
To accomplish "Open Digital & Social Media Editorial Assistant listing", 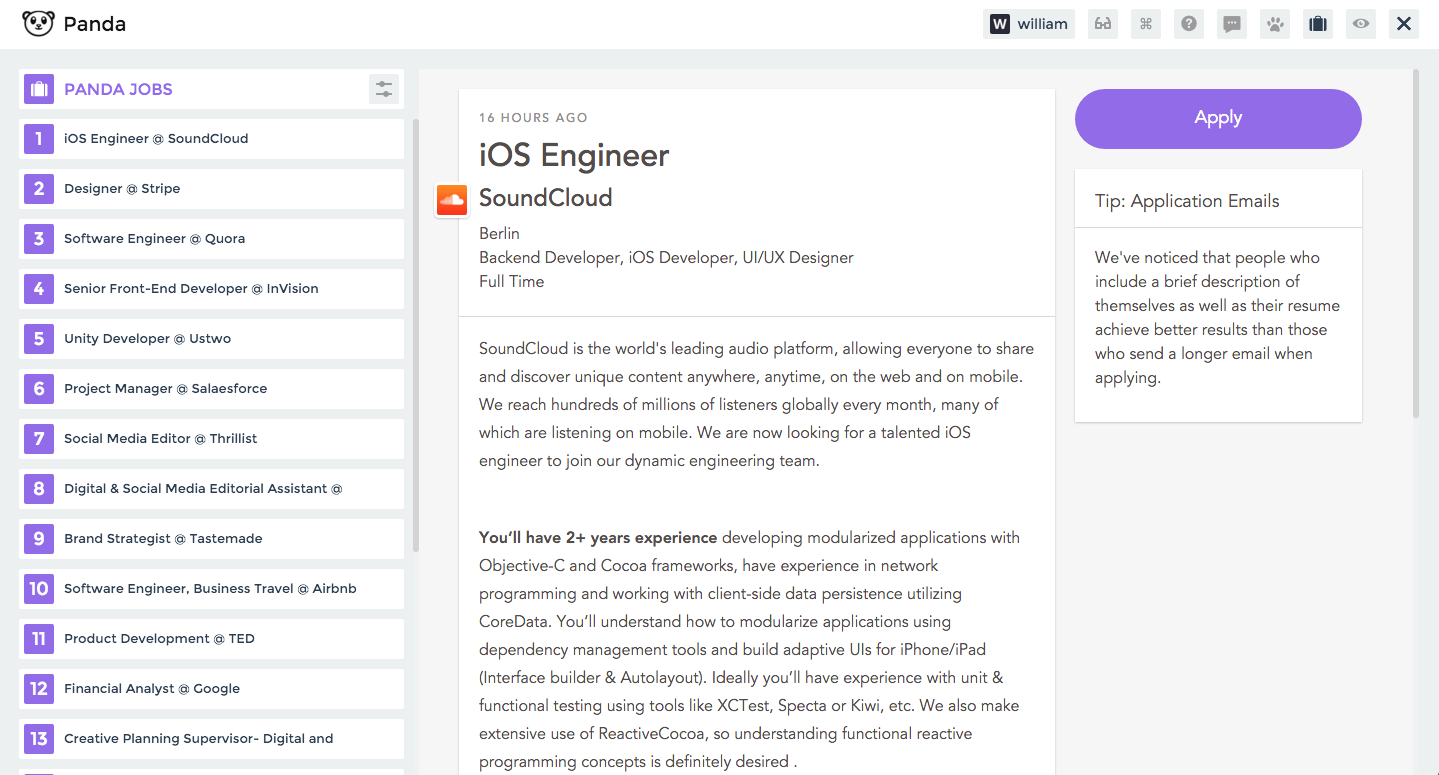I will [212, 489].
